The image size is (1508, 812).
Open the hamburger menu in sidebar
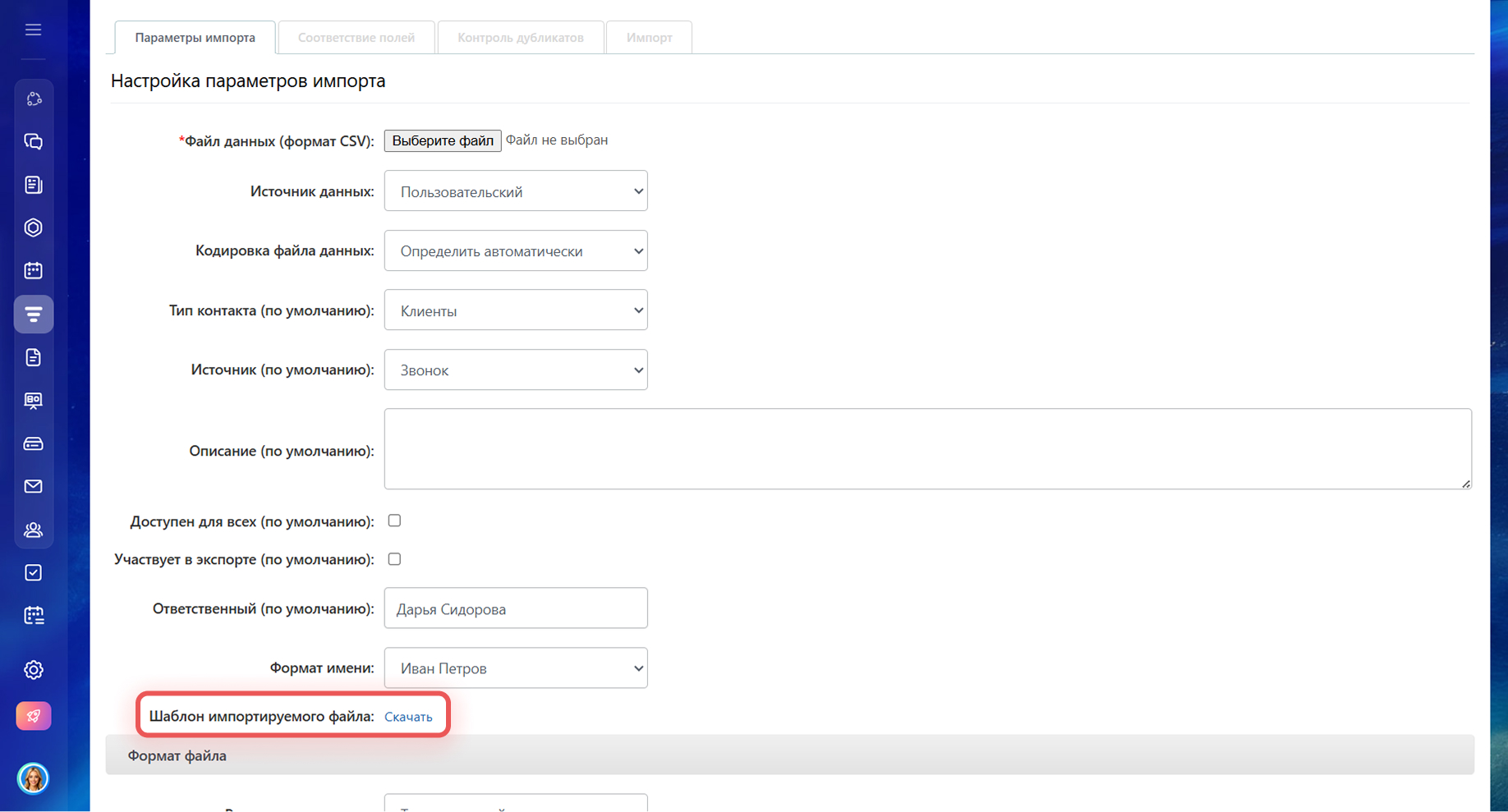(x=33, y=30)
